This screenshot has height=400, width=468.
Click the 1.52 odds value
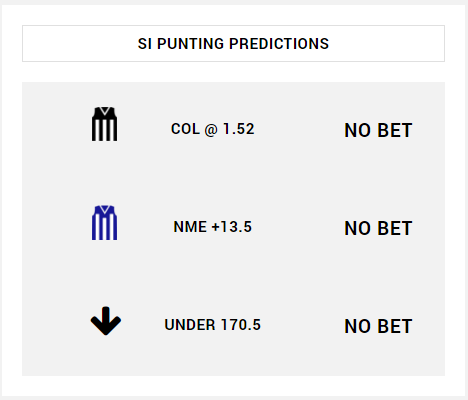(238, 129)
